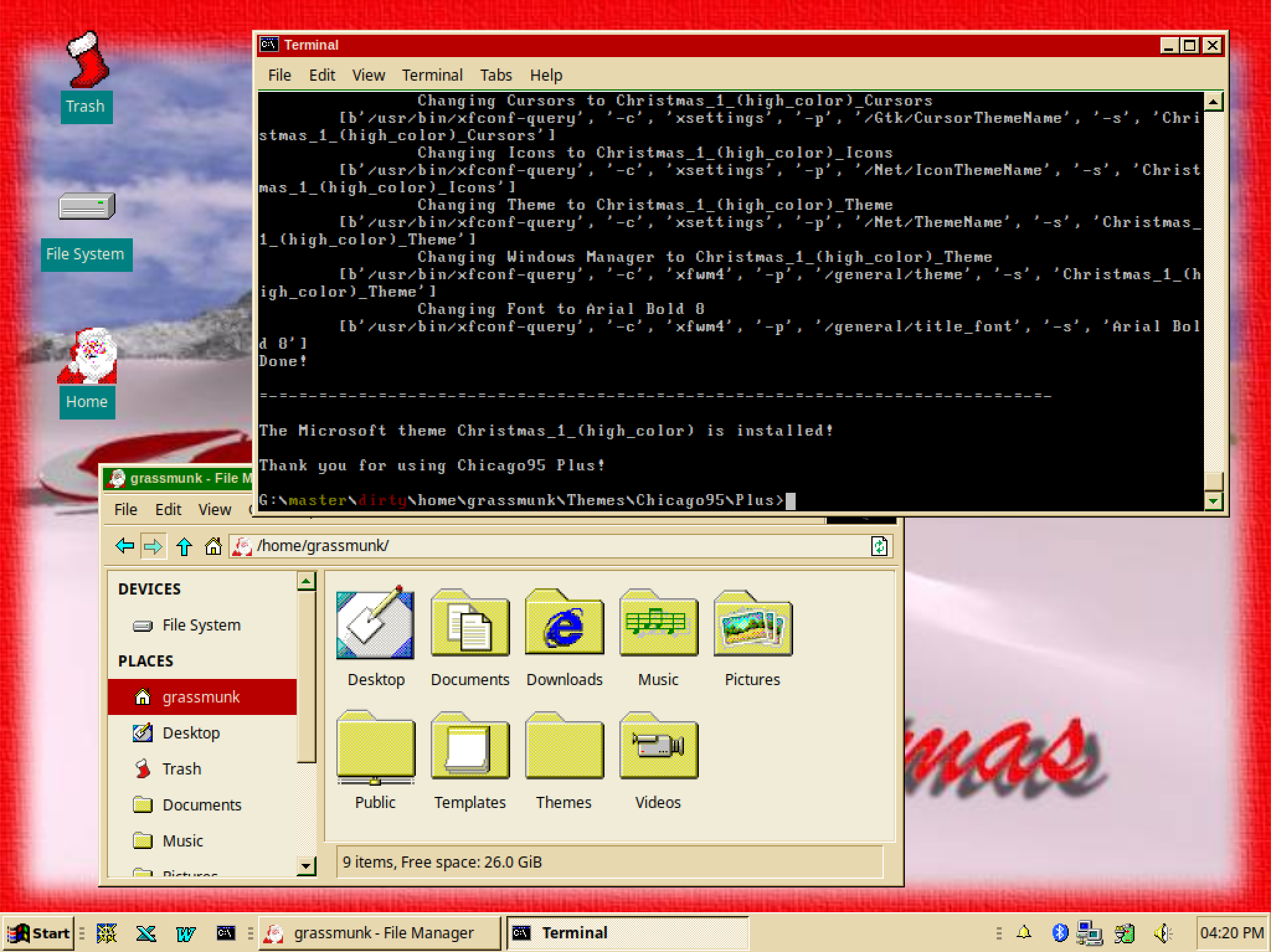Select File System in sidebar Devices
This screenshot has width=1271, height=952.
202,625
